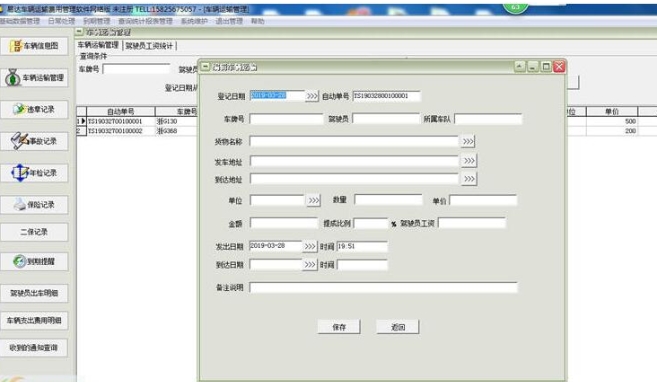Focus the 到达地址 input field
Viewport: 657px width, 382px height.
[354, 179]
